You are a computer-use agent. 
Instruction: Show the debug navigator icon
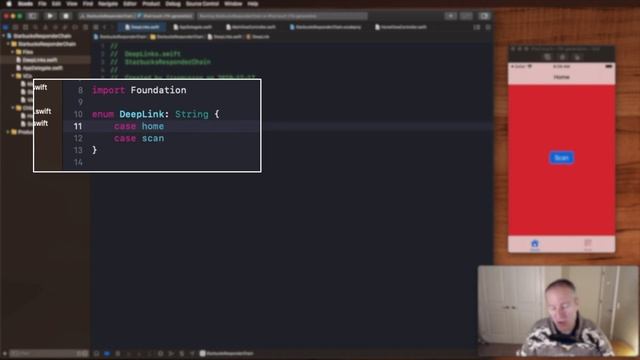pyautogui.click(x=65, y=27)
